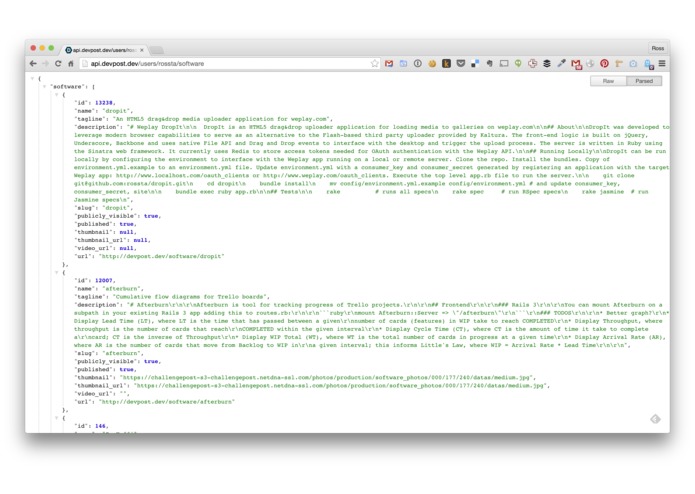
Task: Switch to the Raw JSON view
Action: click(608, 81)
